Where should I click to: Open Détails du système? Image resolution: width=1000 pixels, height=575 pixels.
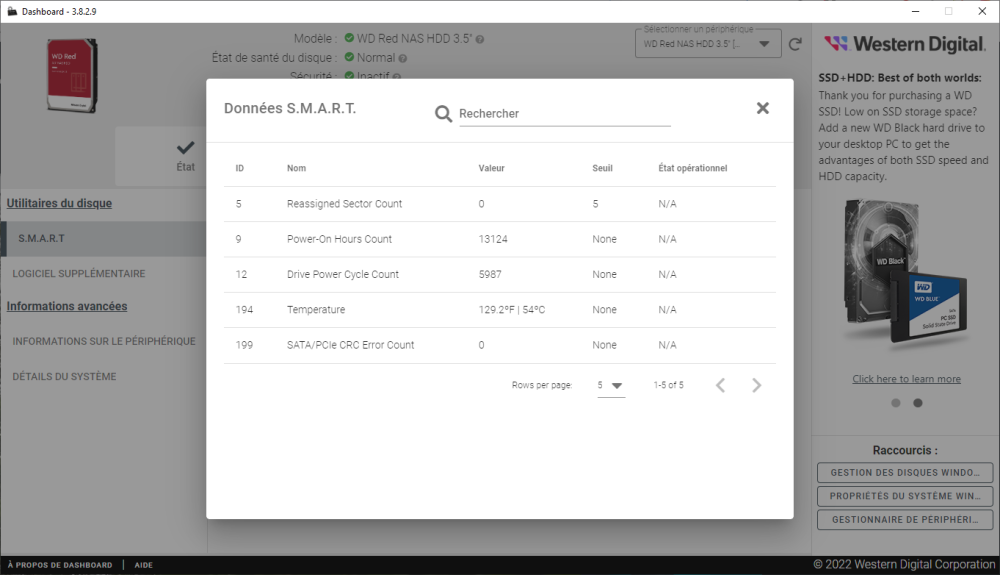click(x=64, y=376)
